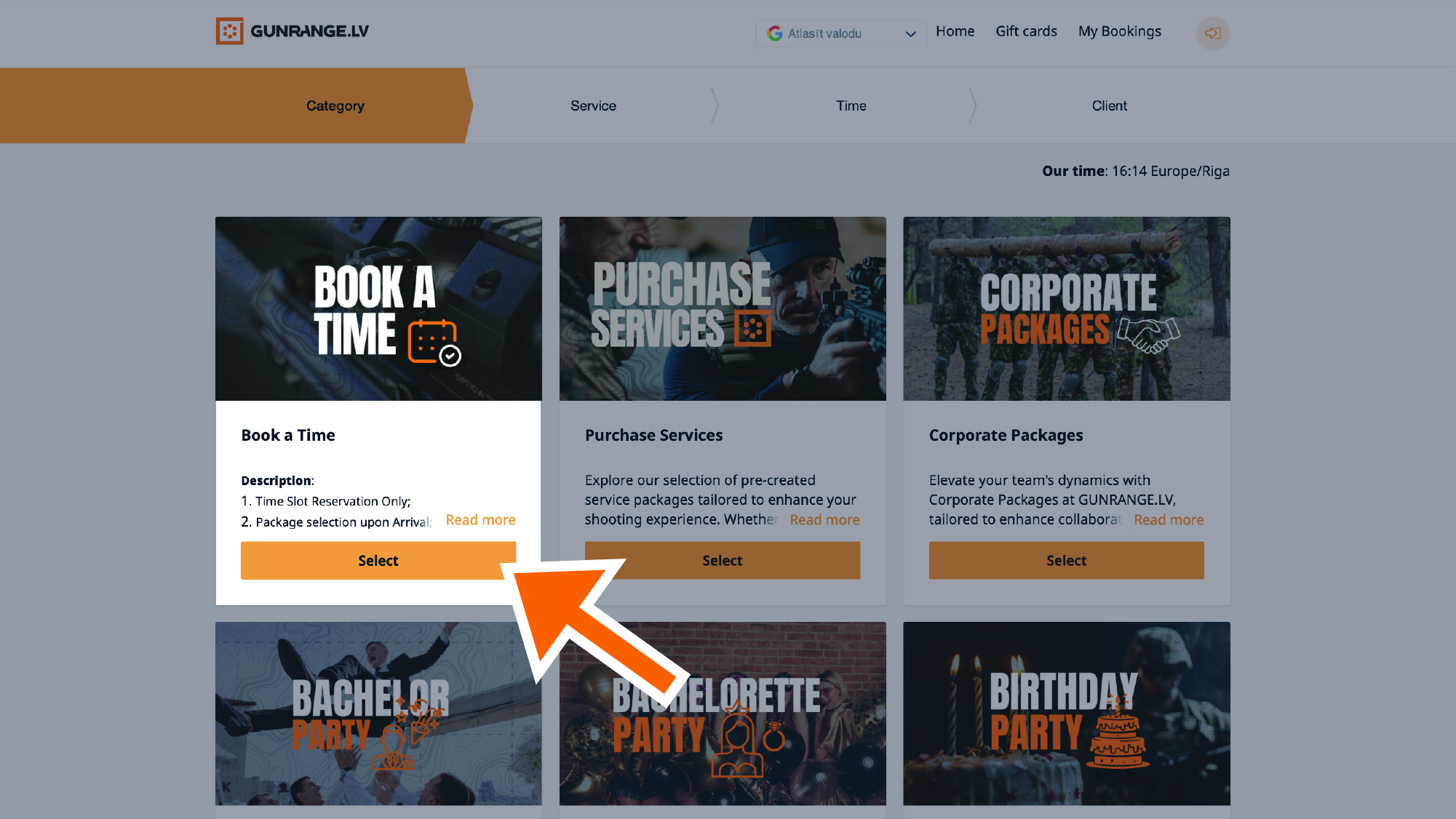Image resolution: width=1456 pixels, height=819 pixels.
Task: Jump to the Time step tab
Action: click(851, 106)
